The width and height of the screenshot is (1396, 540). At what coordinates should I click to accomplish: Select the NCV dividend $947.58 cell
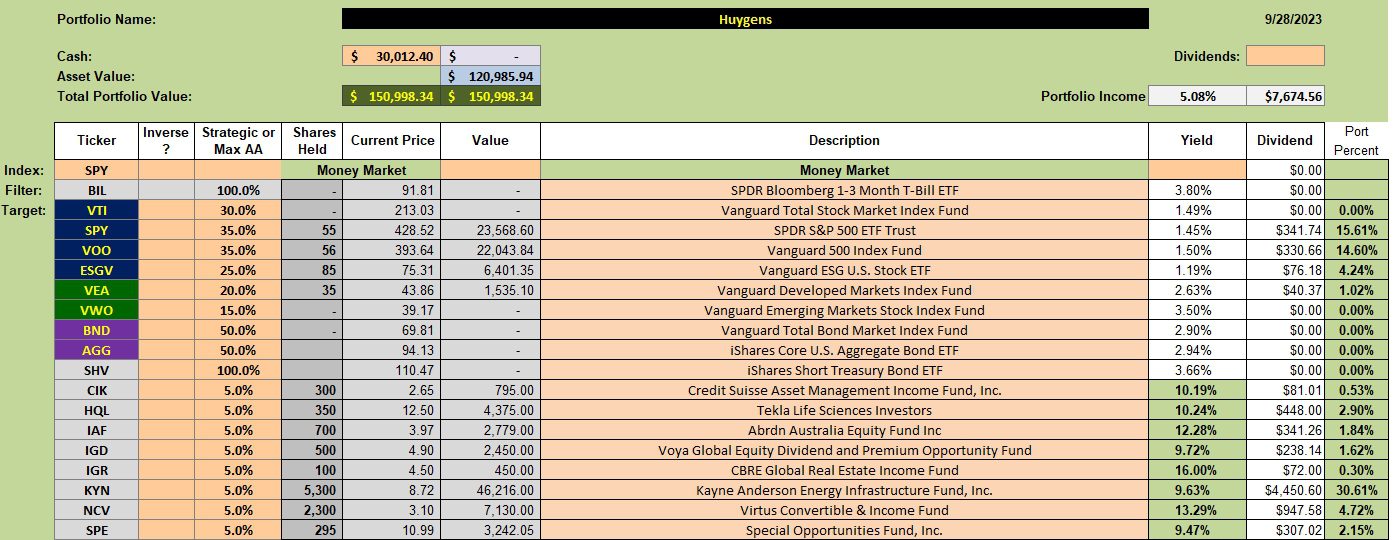pyautogui.click(x=1285, y=510)
